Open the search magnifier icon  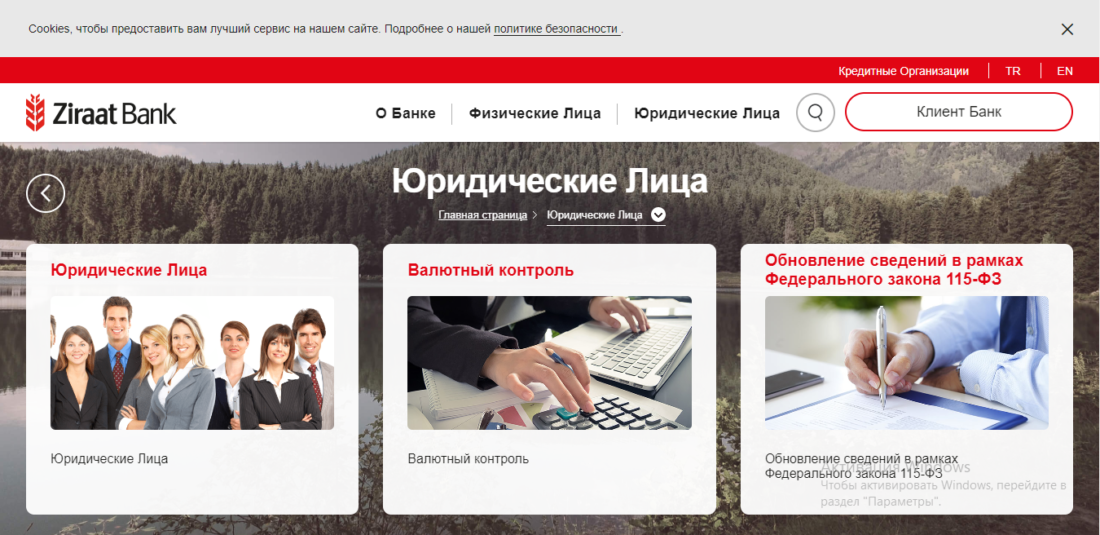pyautogui.click(x=815, y=113)
